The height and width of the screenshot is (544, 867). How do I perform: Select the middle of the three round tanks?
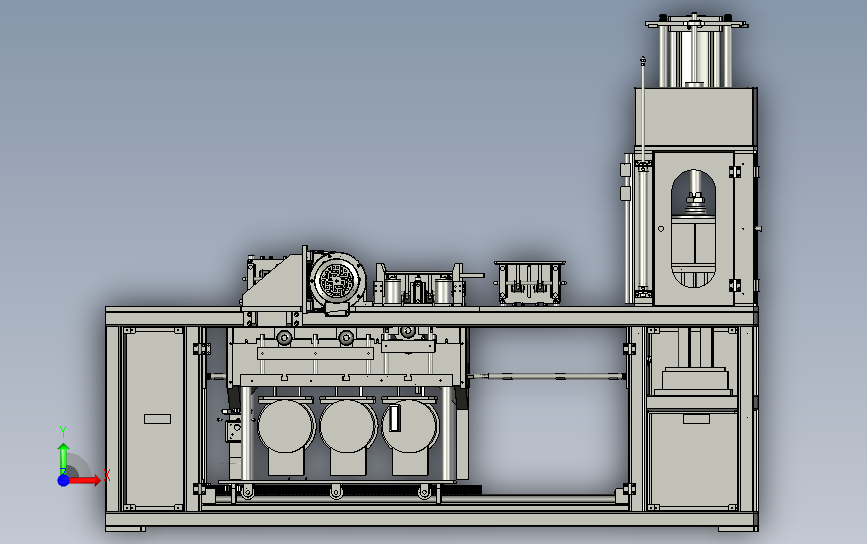pos(348,426)
